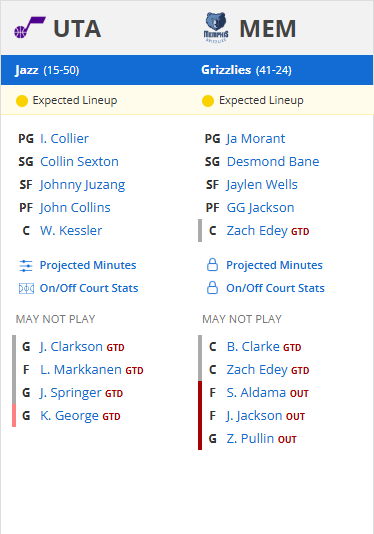
Task: Select S. Aldama OUT player entry
Action: pos(267,393)
